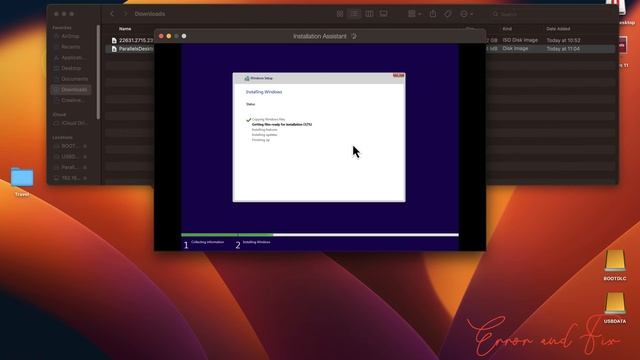This screenshot has width=640, height=360.
Task: Click the spinner next to Installation Assistant title
Action: (x=354, y=36)
